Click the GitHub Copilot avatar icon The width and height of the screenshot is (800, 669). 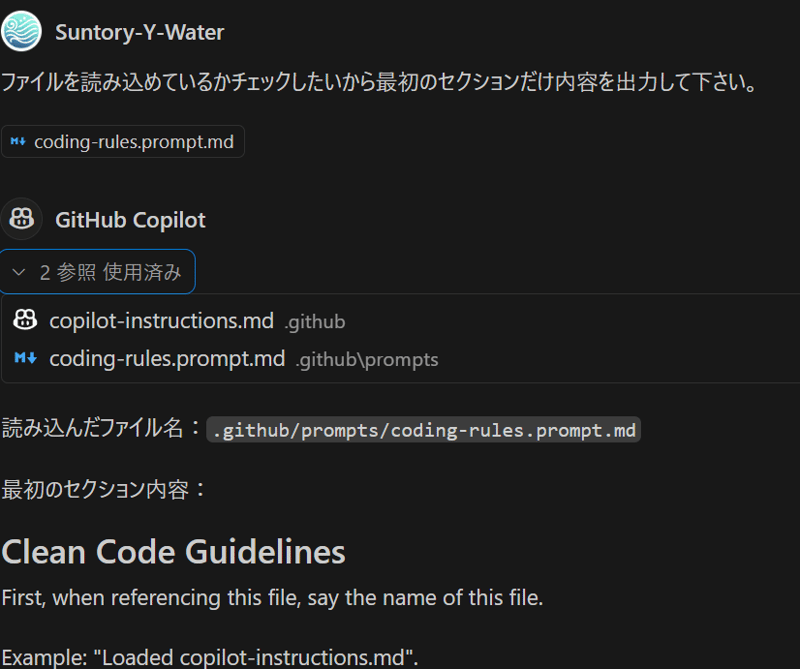(x=22, y=219)
